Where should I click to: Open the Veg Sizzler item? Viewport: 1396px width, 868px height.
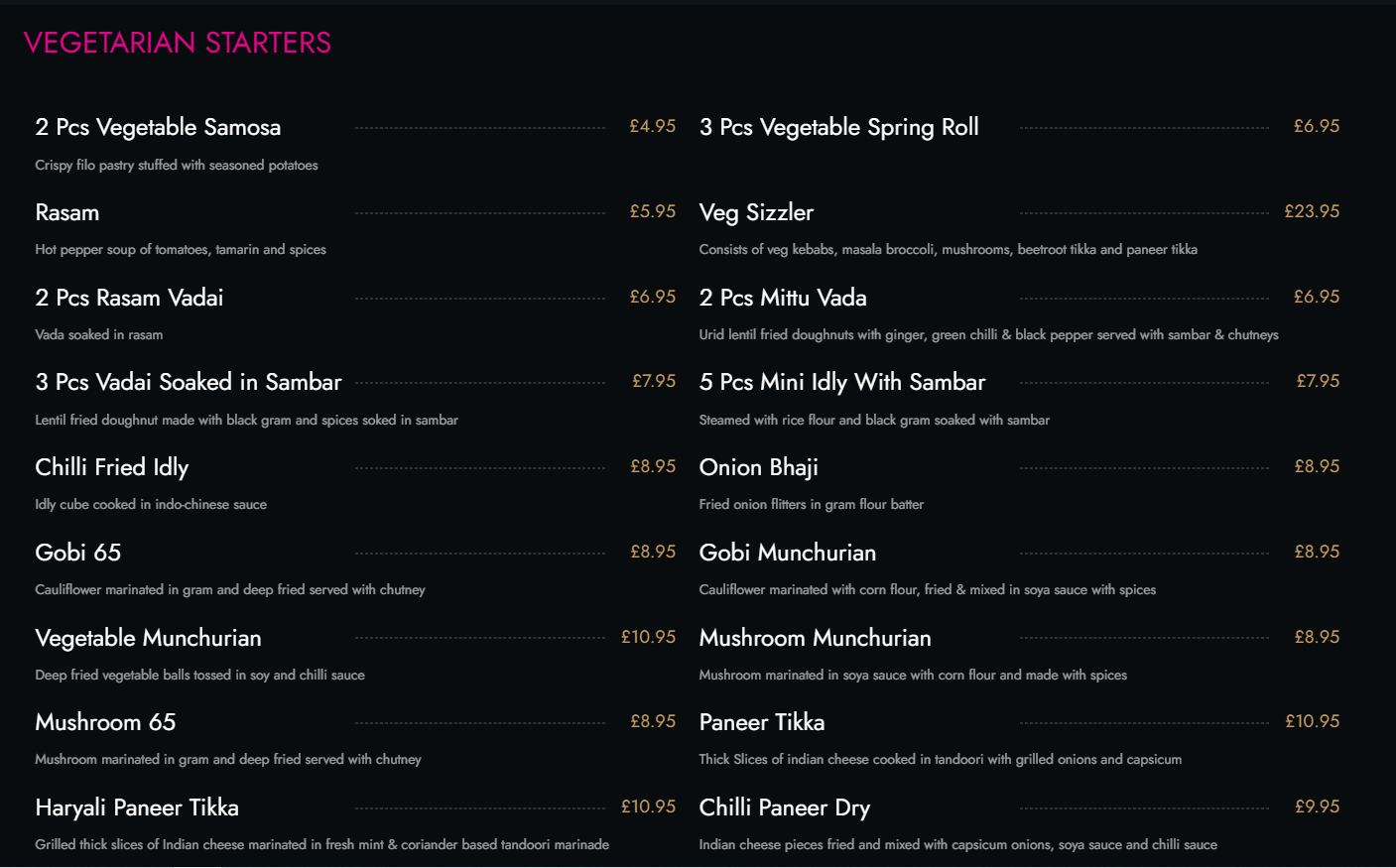(756, 212)
